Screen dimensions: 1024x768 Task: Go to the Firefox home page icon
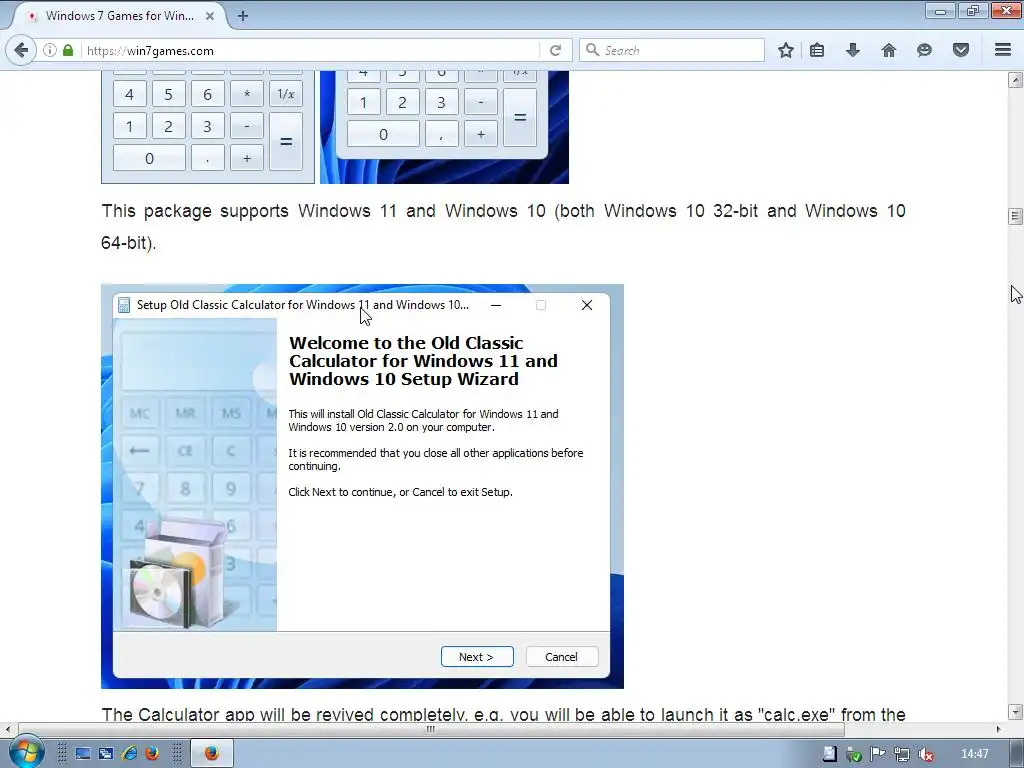pyautogui.click(x=889, y=50)
